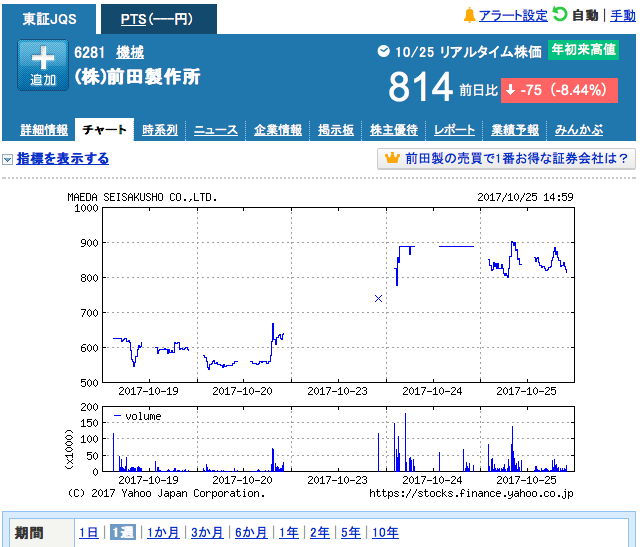The image size is (643, 547).
Task: Open the 機械 sector link
Action: point(130,52)
